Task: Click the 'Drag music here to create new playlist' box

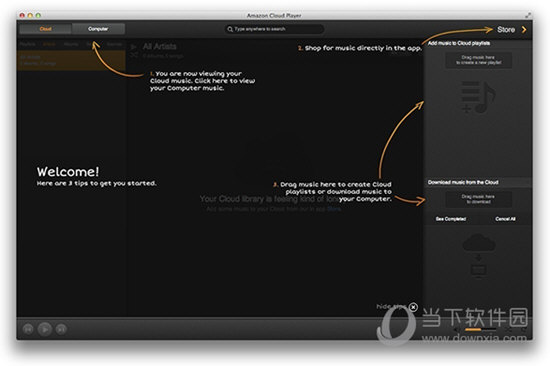Action: tap(478, 60)
